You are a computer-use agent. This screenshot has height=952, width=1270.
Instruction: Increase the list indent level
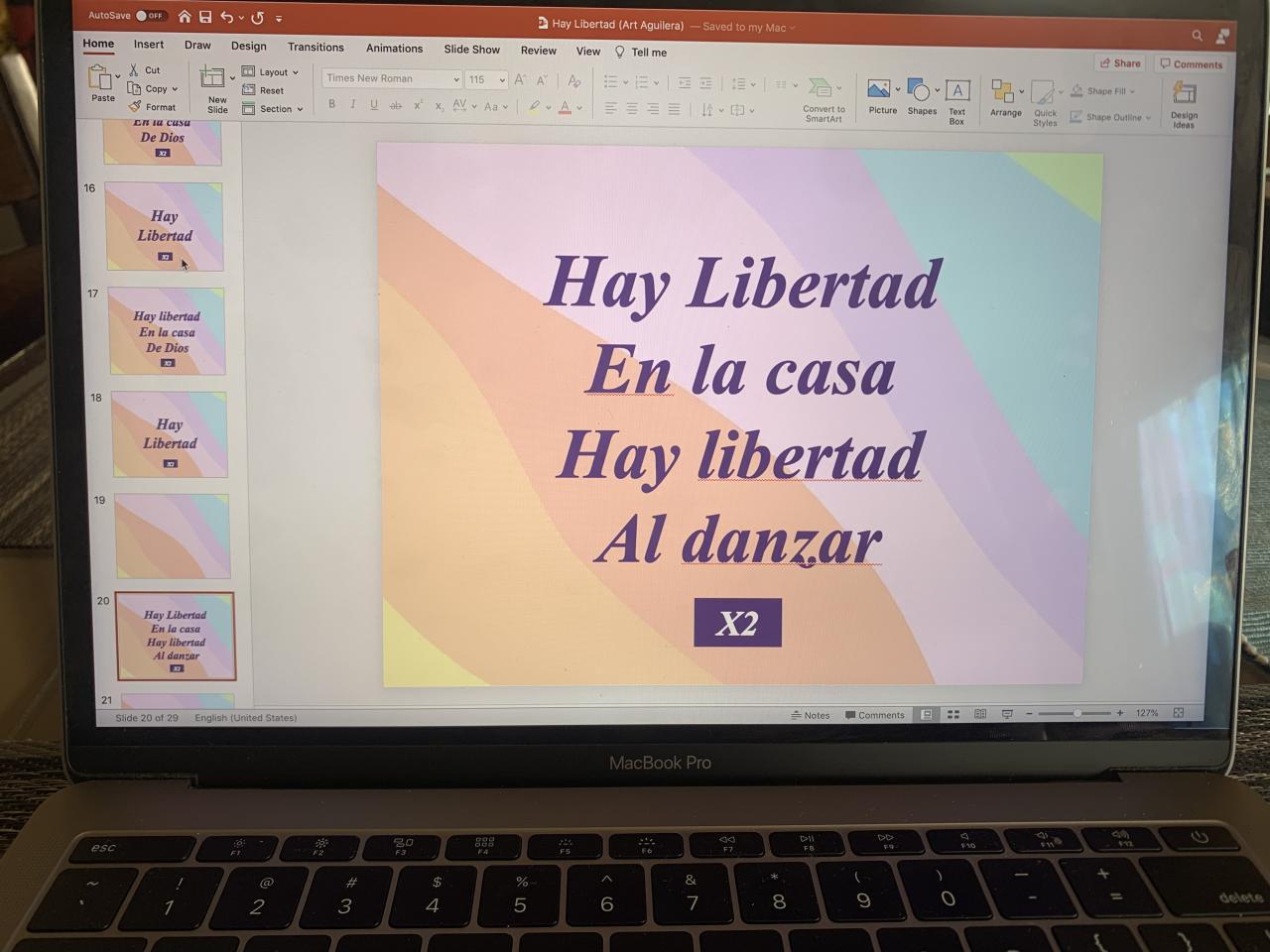(705, 83)
